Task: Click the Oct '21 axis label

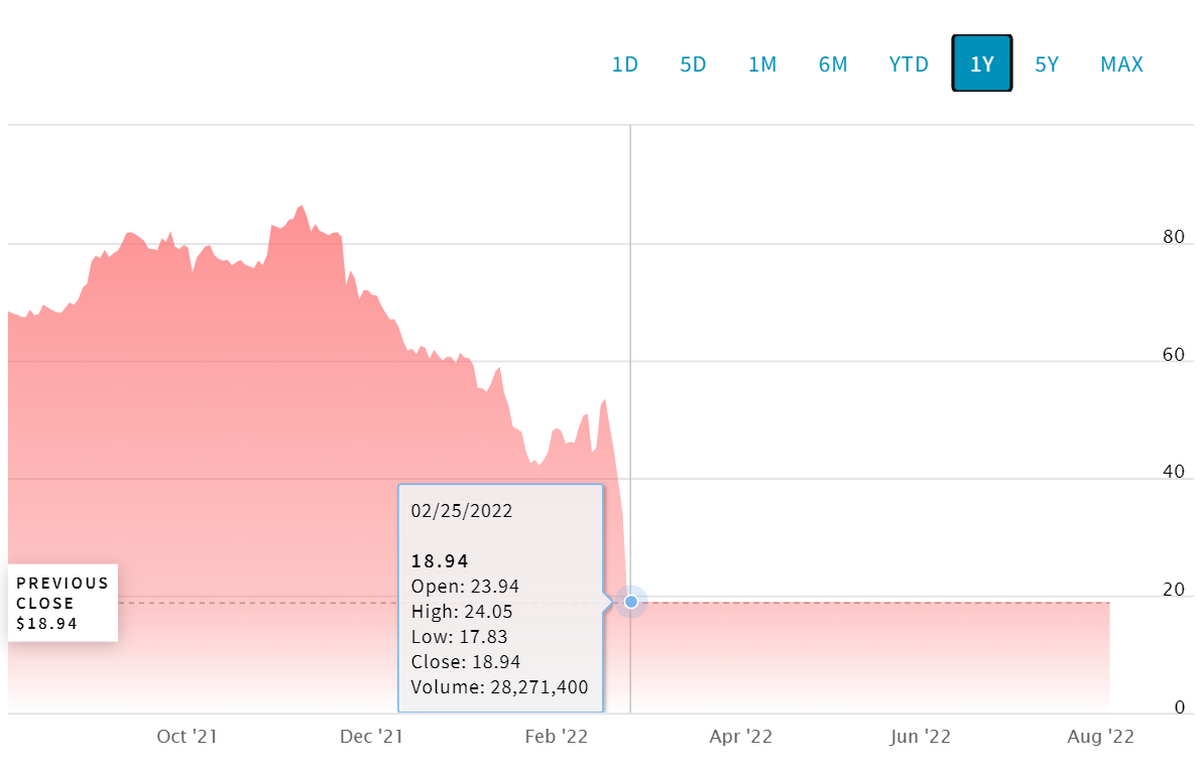Action: (x=187, y=737)
